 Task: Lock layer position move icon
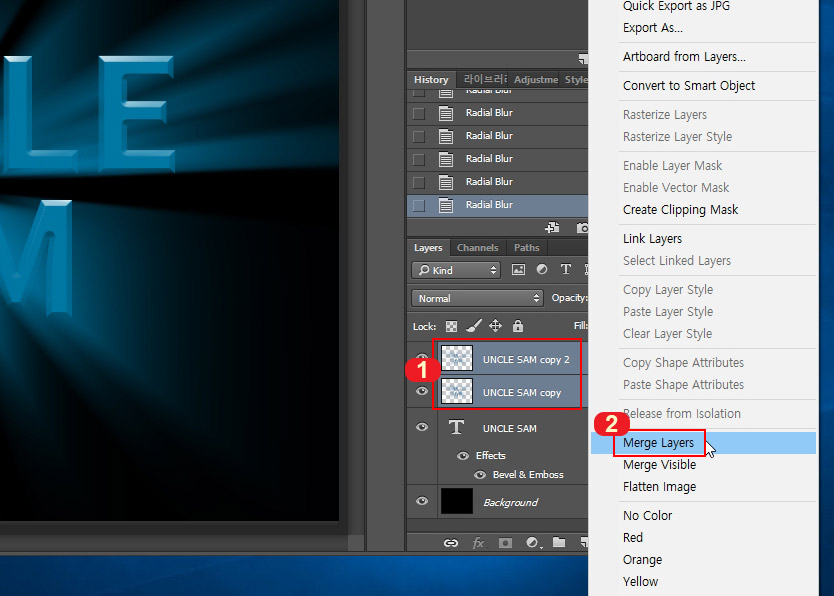495,325
